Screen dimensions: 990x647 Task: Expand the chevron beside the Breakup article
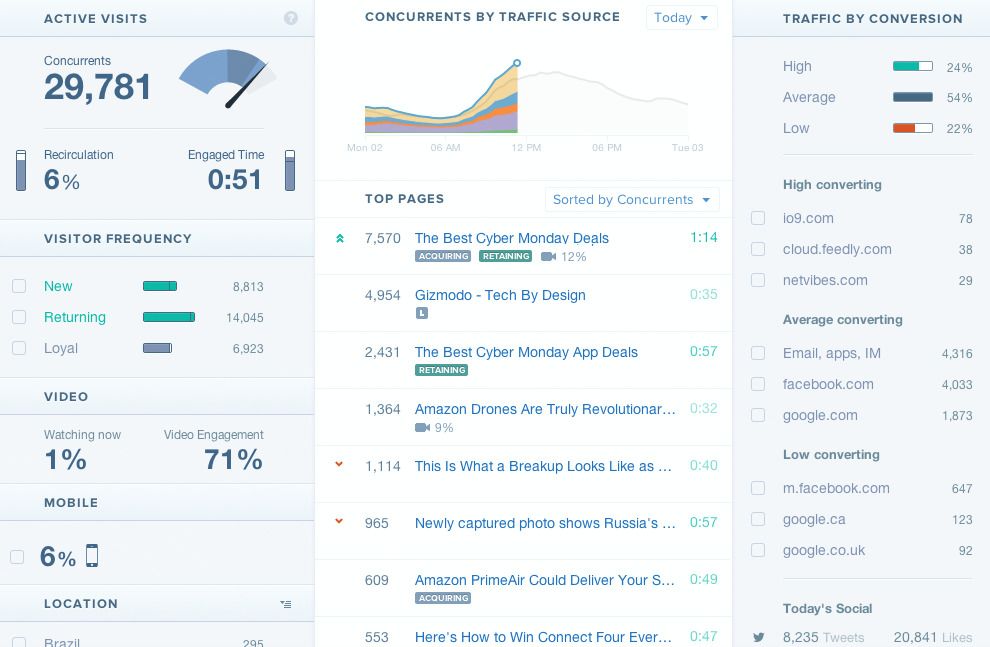339,464
